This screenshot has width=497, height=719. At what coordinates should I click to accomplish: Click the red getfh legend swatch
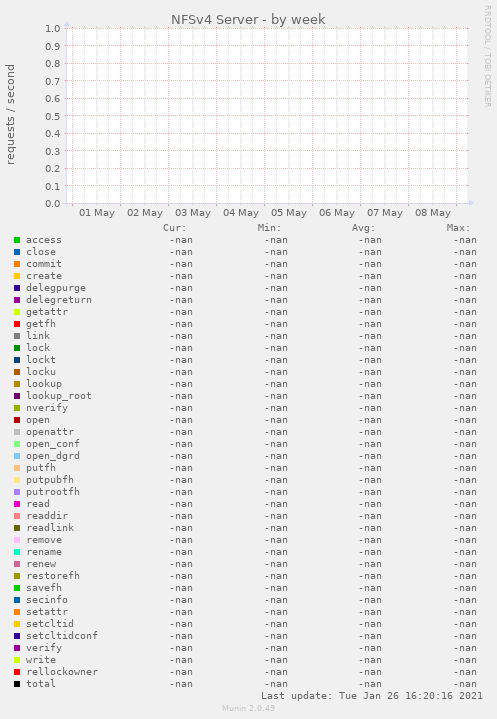pyautogui.click(x=17, y=324)
